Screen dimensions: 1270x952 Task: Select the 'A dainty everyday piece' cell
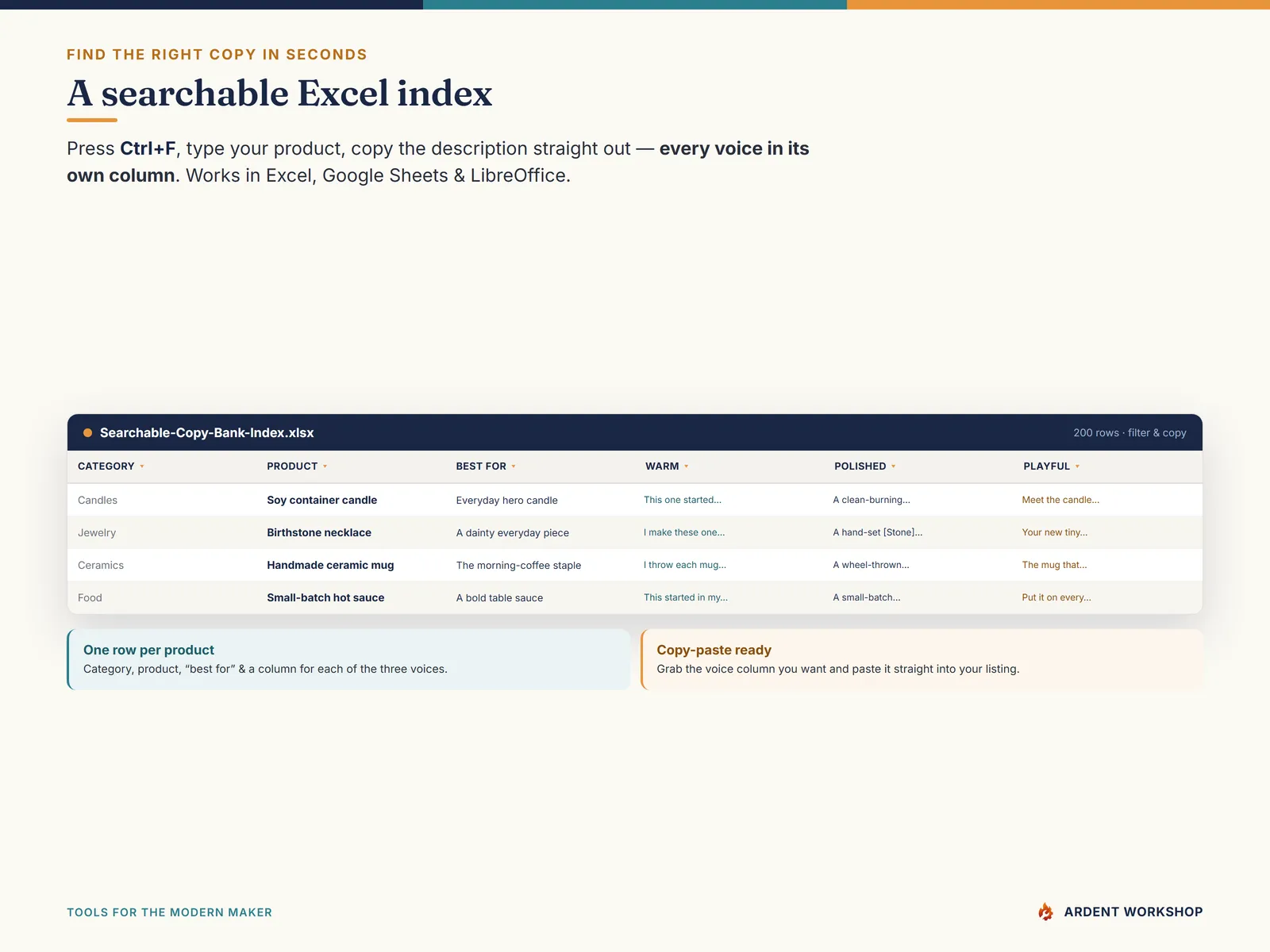pos(512,532)
